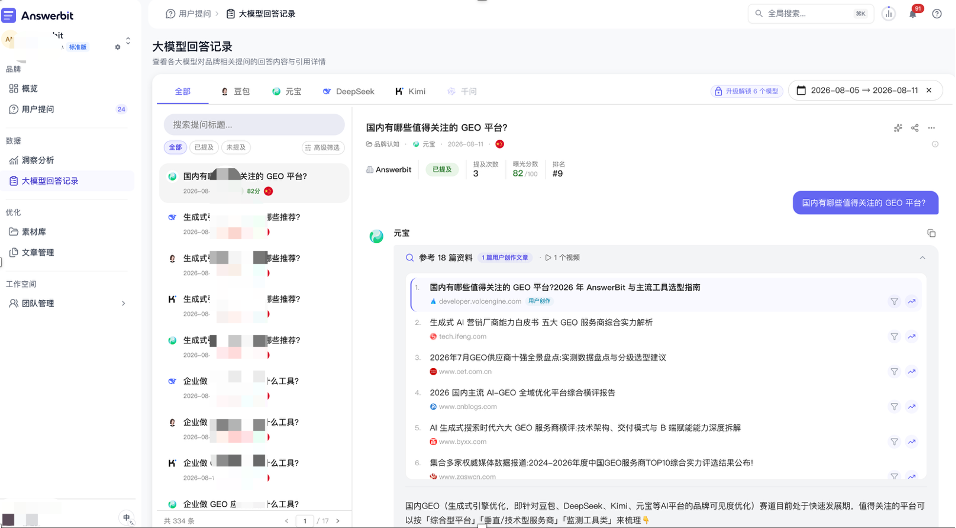This screenshot has width=956, height=528.
Task: Expand 团队管理 submenu chevron
Action: [123, 303]
